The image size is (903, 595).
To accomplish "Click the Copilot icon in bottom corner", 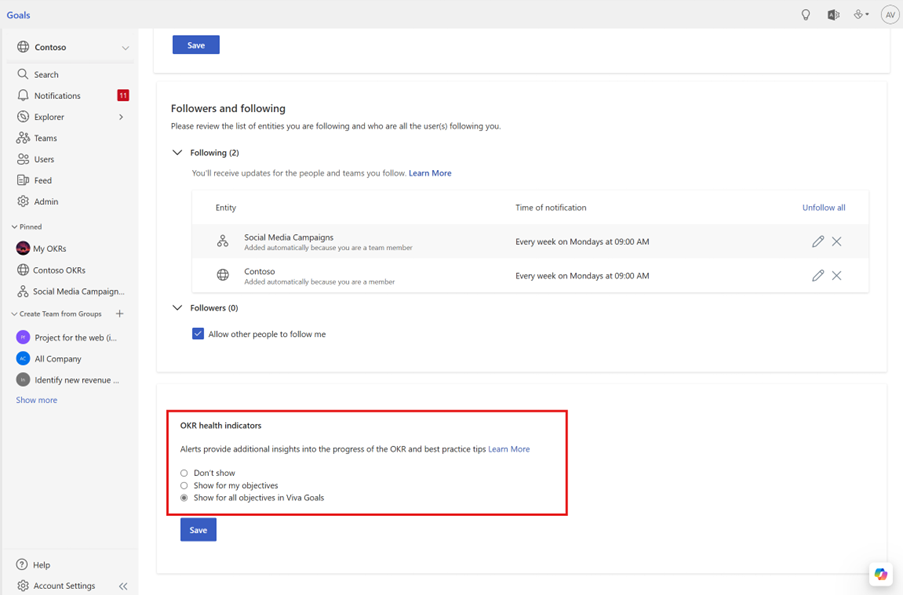I will [x=880, y=574].
